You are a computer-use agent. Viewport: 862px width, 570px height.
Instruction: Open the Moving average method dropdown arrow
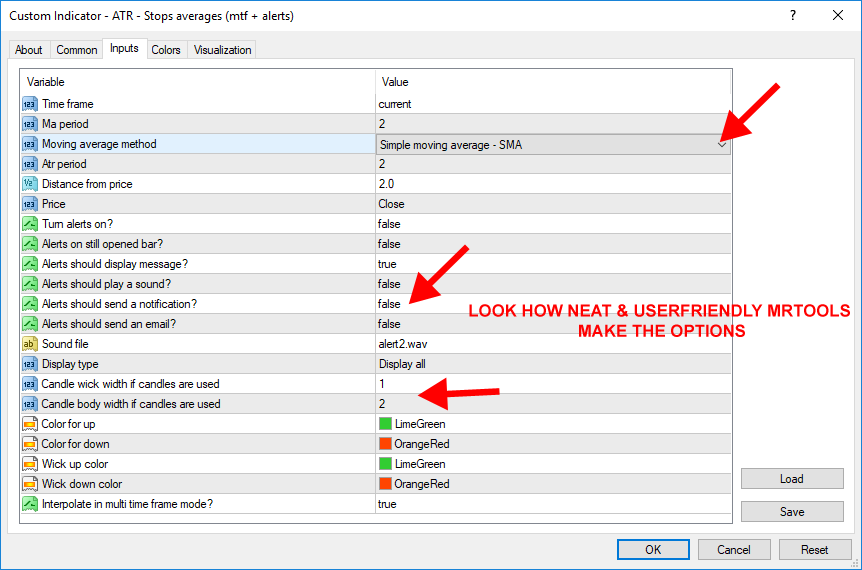click(722, 145)
